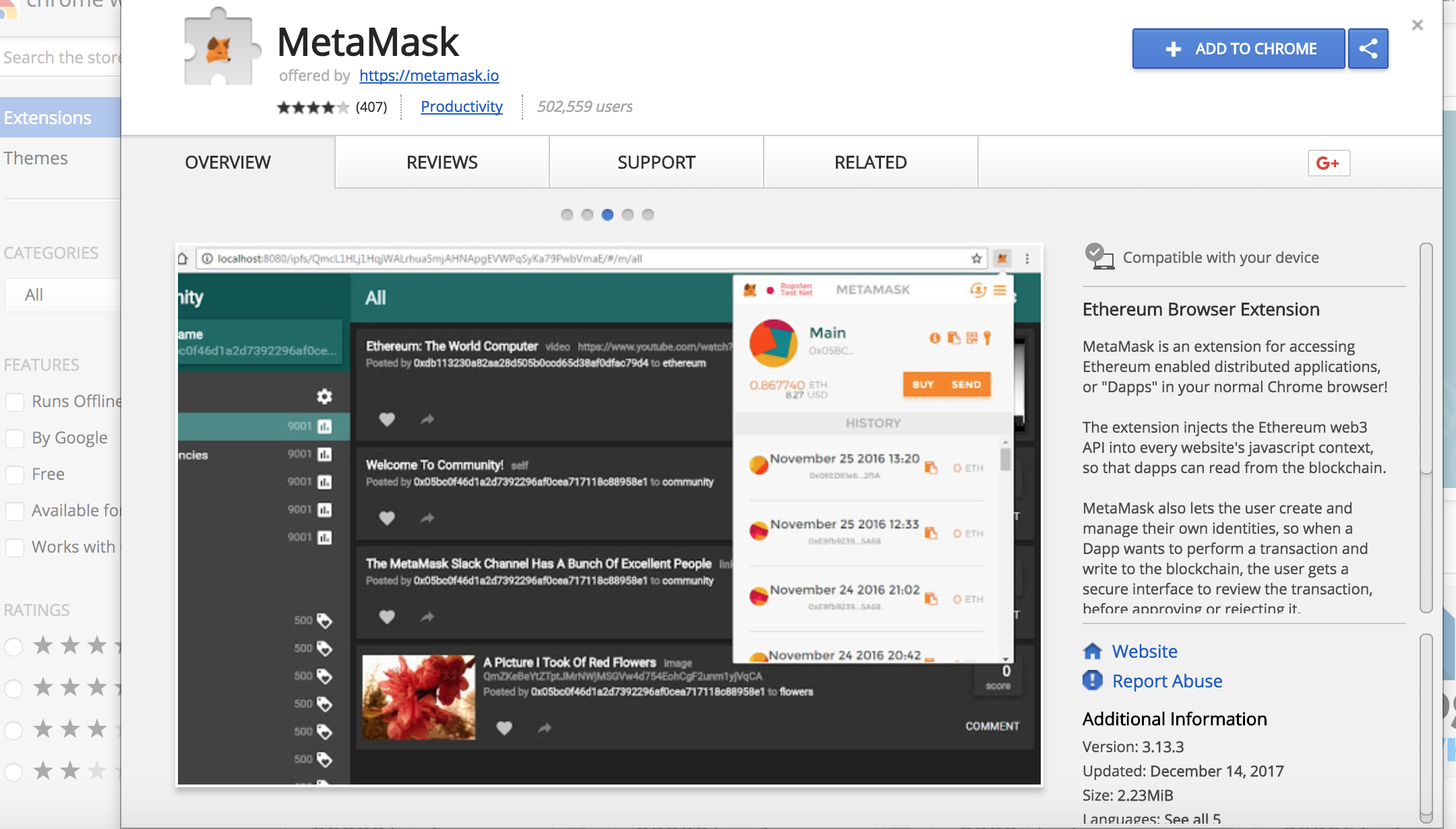Click the ADD TO CHROME button
Viewport: 1456px width, 829px height.
(1239, 47)
